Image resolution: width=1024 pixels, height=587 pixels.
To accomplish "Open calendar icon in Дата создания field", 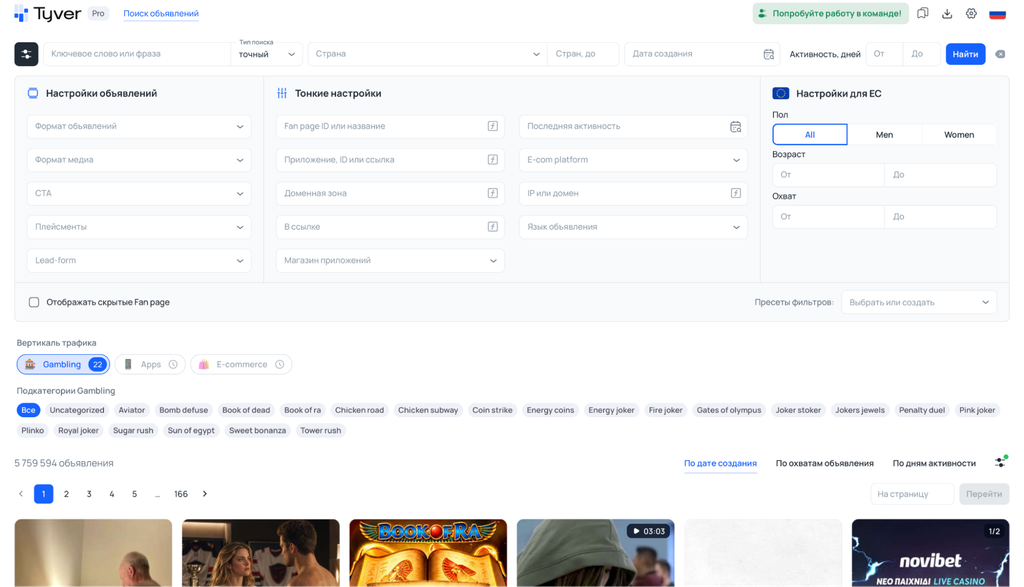I will (x=769, y=54).
